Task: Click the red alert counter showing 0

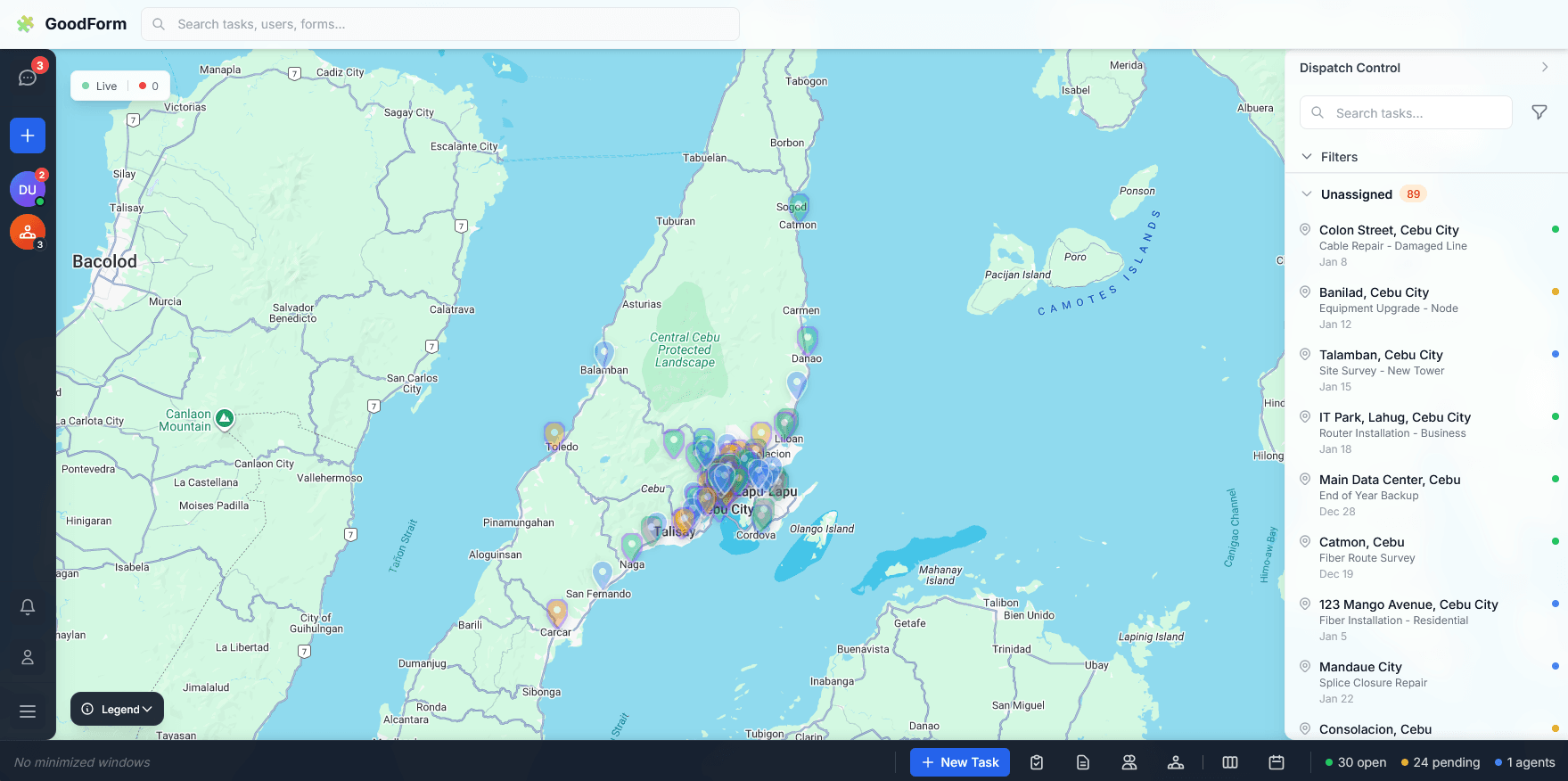Action: (149, 86)
